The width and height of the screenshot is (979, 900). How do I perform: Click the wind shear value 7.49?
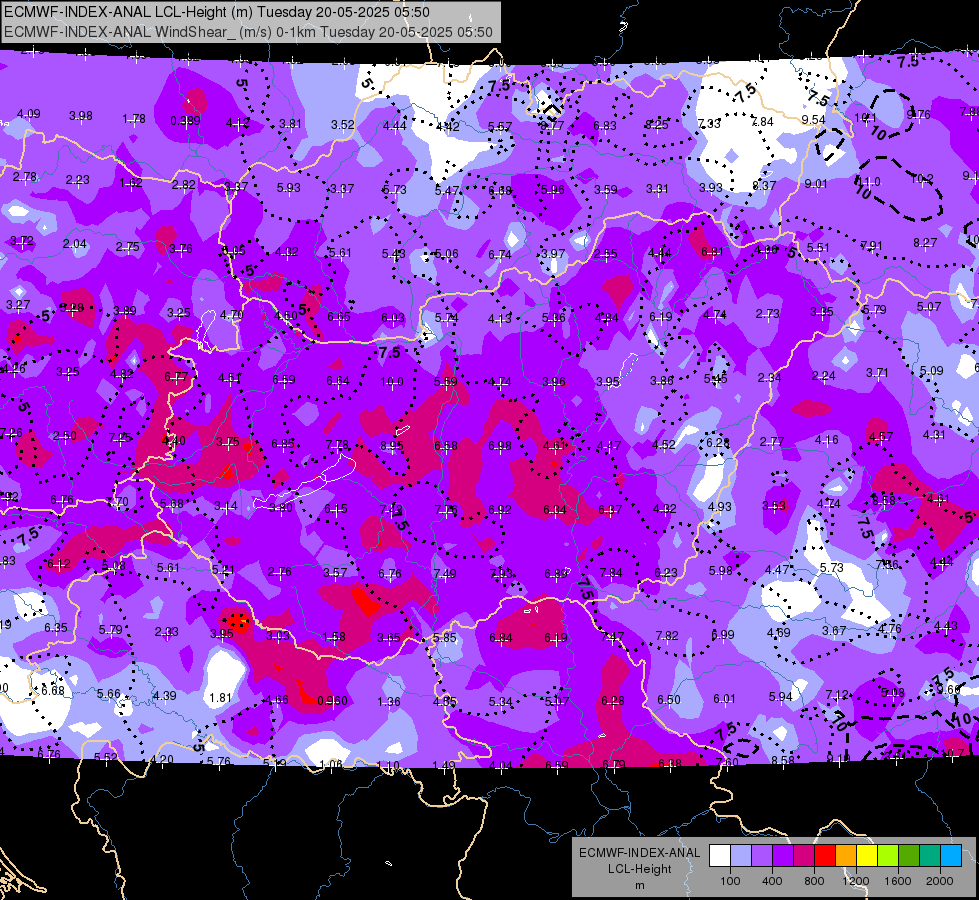point(445,573)
